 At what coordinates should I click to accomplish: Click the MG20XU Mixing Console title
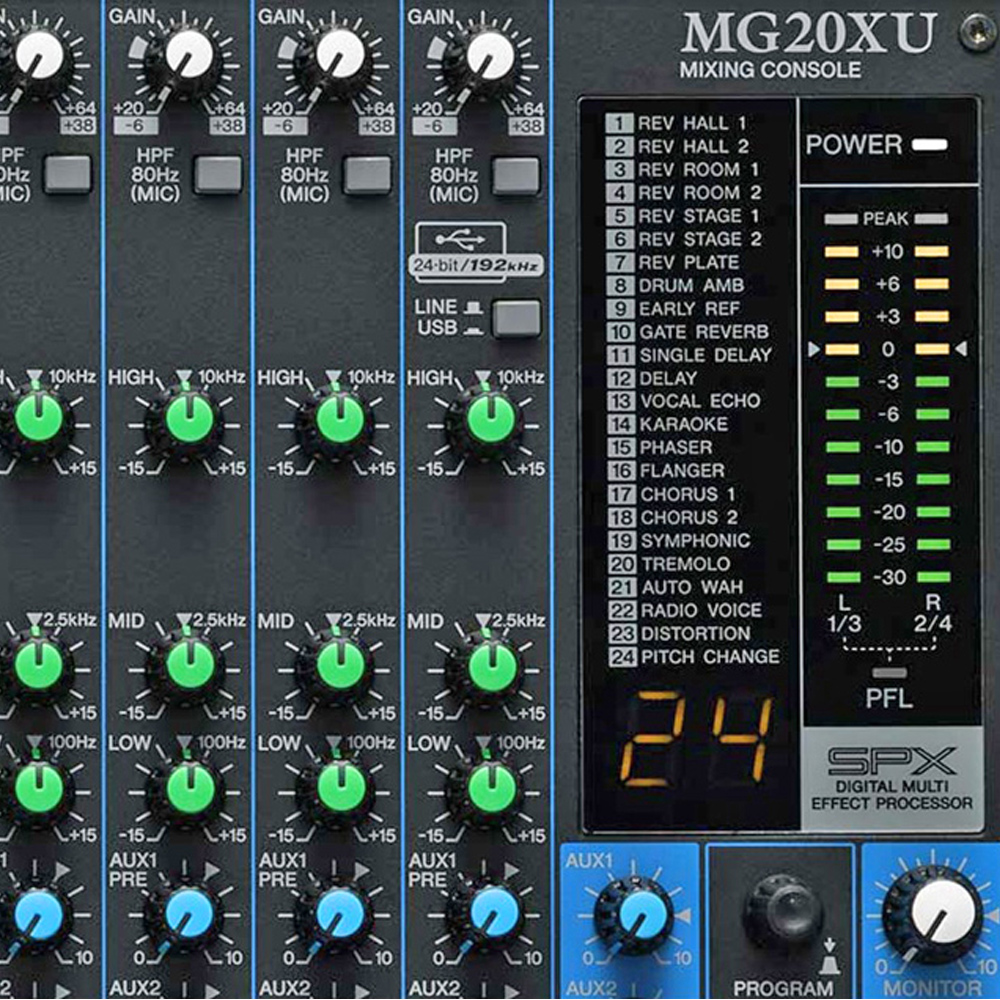tap(808, 45)
